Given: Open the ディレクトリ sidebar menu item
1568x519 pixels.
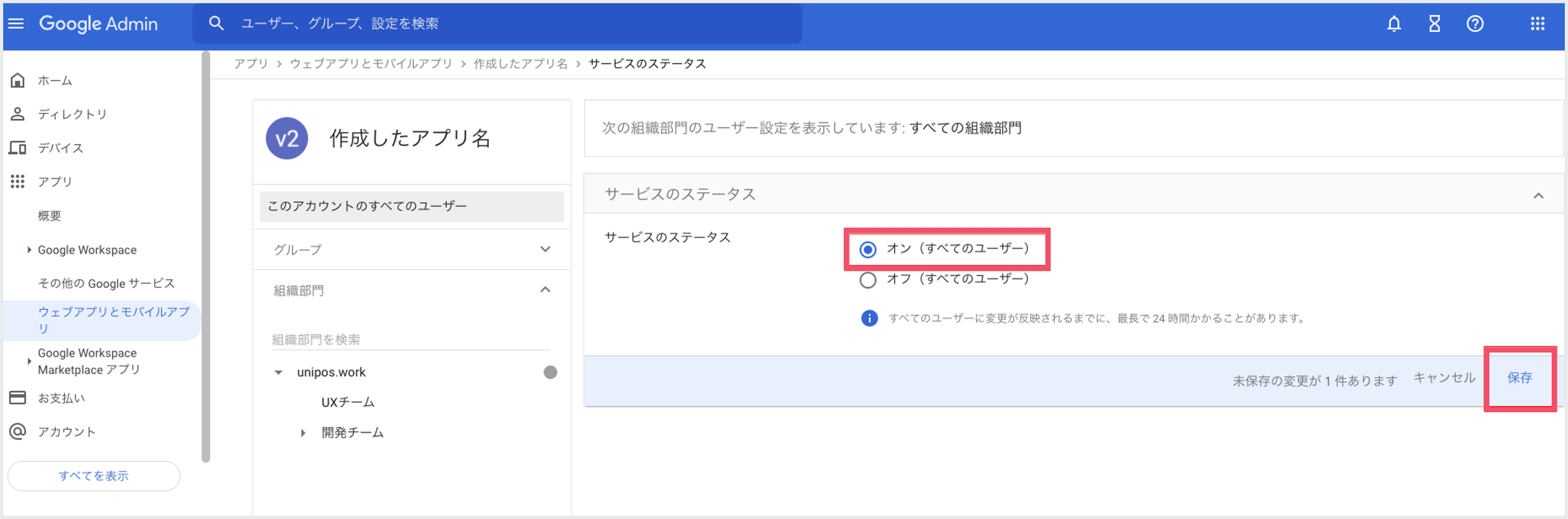Looking at the screenshot, I should click(x=73, y=114).
